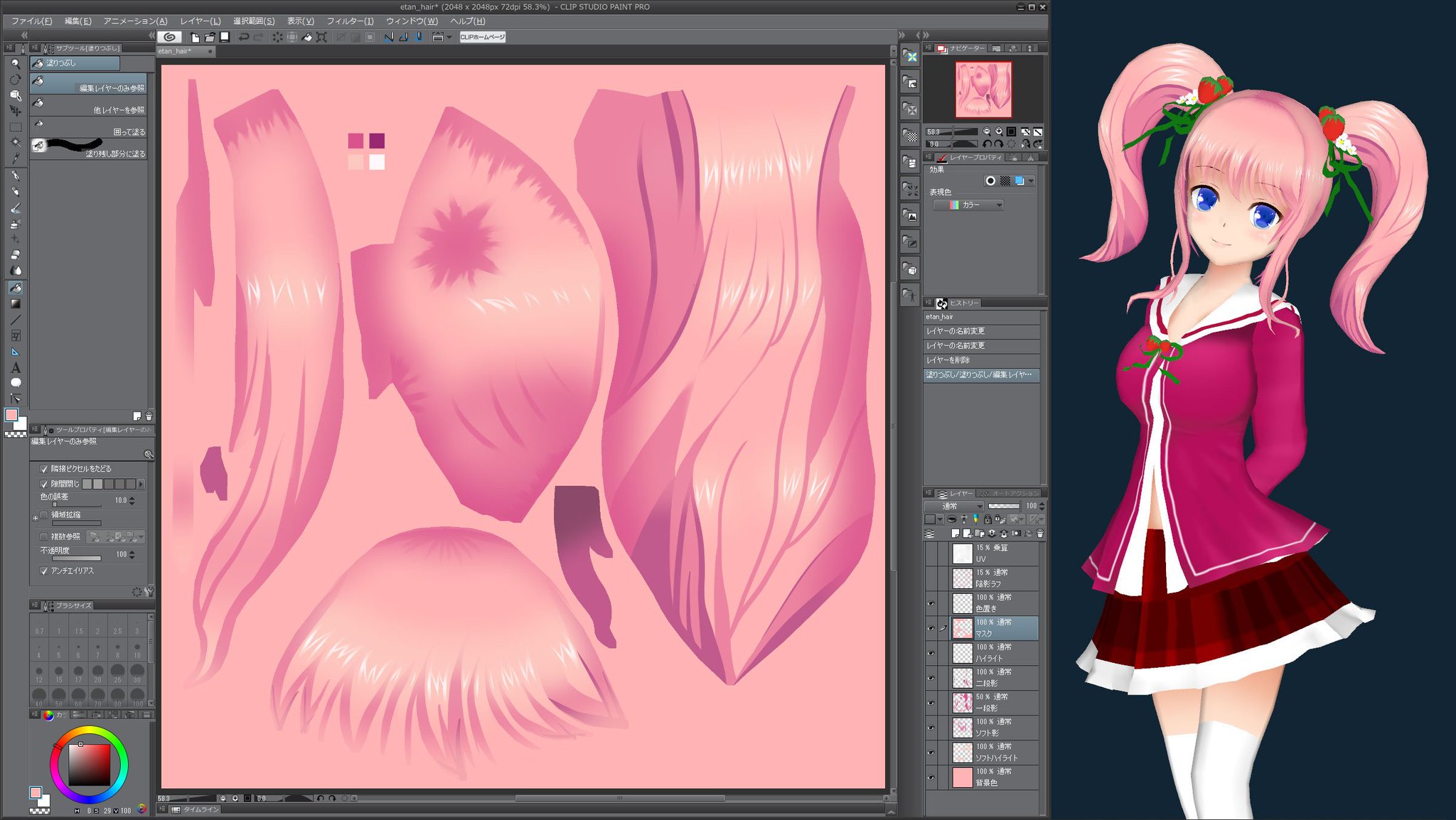Select the rectangle selection tool
The height and width of the screenshot is (820, 1456).
[x=15, y=128]
